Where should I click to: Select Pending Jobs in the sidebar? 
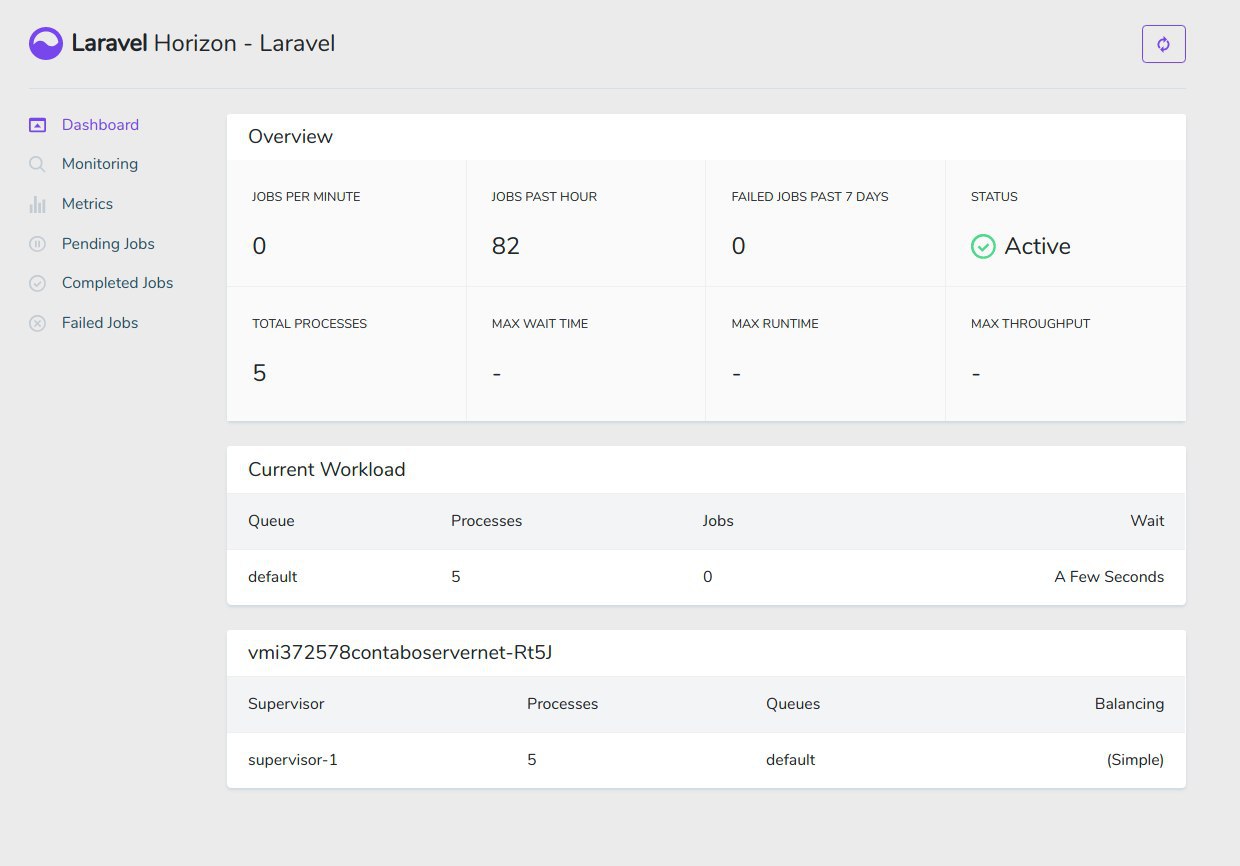click(108, 244)
